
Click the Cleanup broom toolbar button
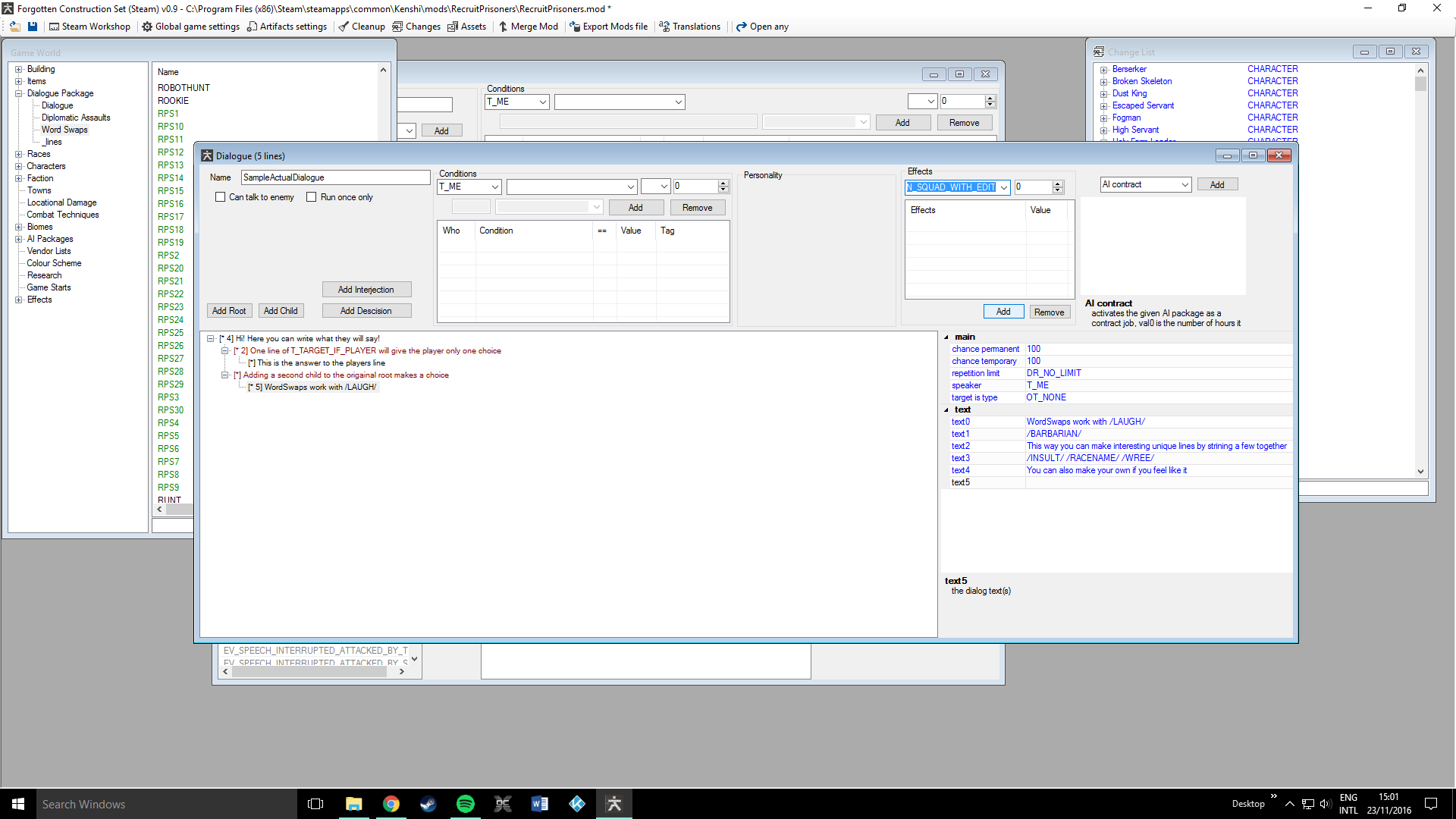[362, 27]
